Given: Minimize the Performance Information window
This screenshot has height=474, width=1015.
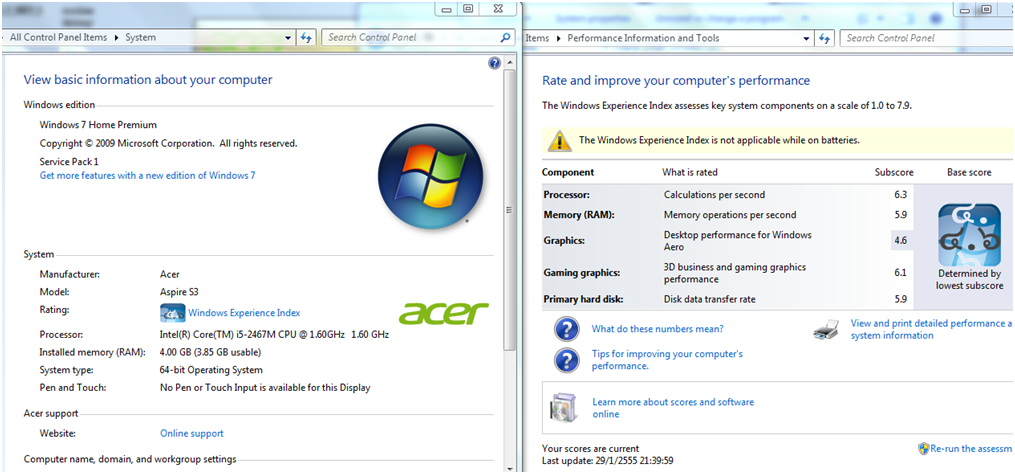Looking at the screenshot, I should click(x=965, y=9).
